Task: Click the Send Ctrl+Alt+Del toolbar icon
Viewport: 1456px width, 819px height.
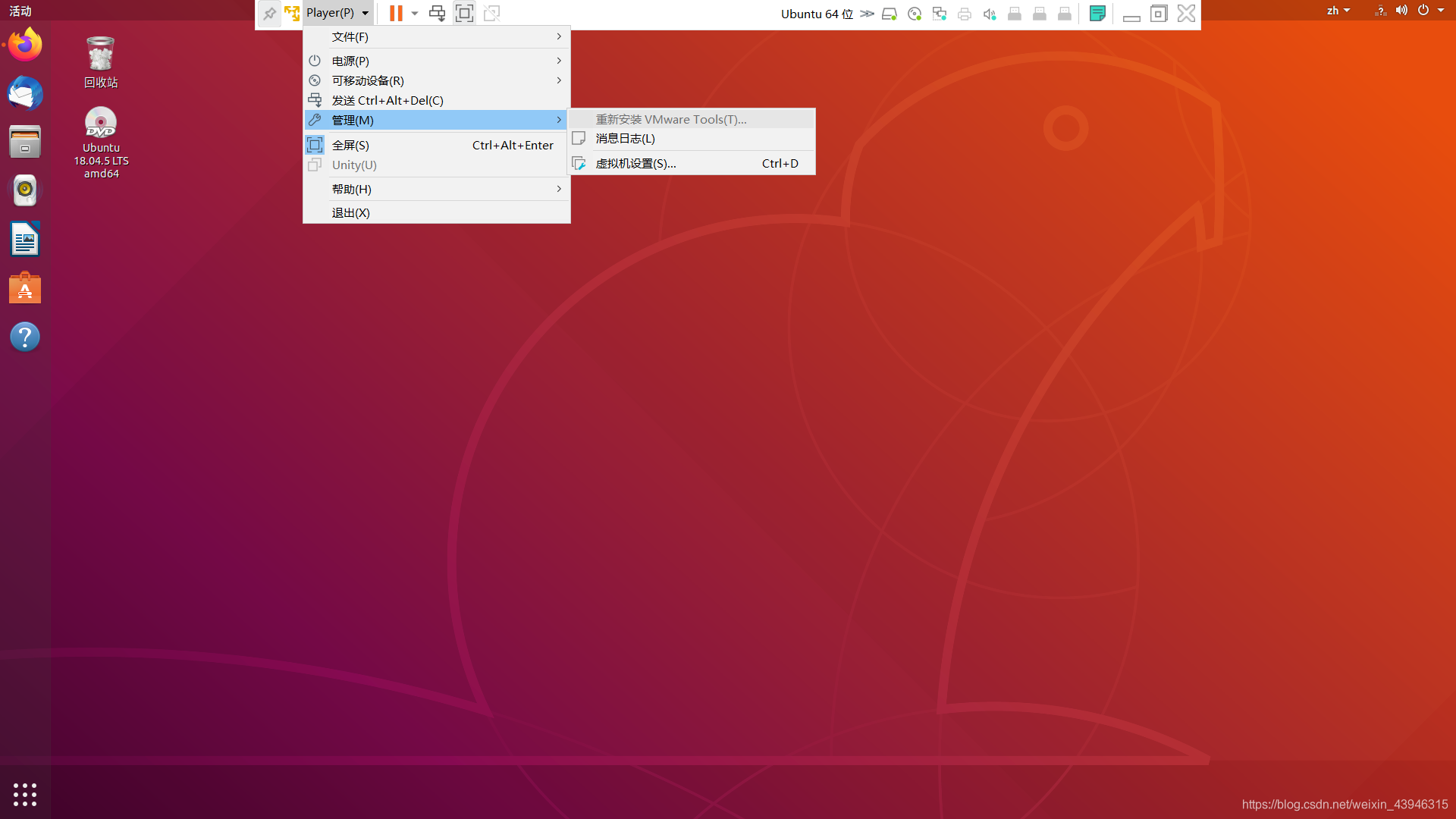Action: (437, 13)
